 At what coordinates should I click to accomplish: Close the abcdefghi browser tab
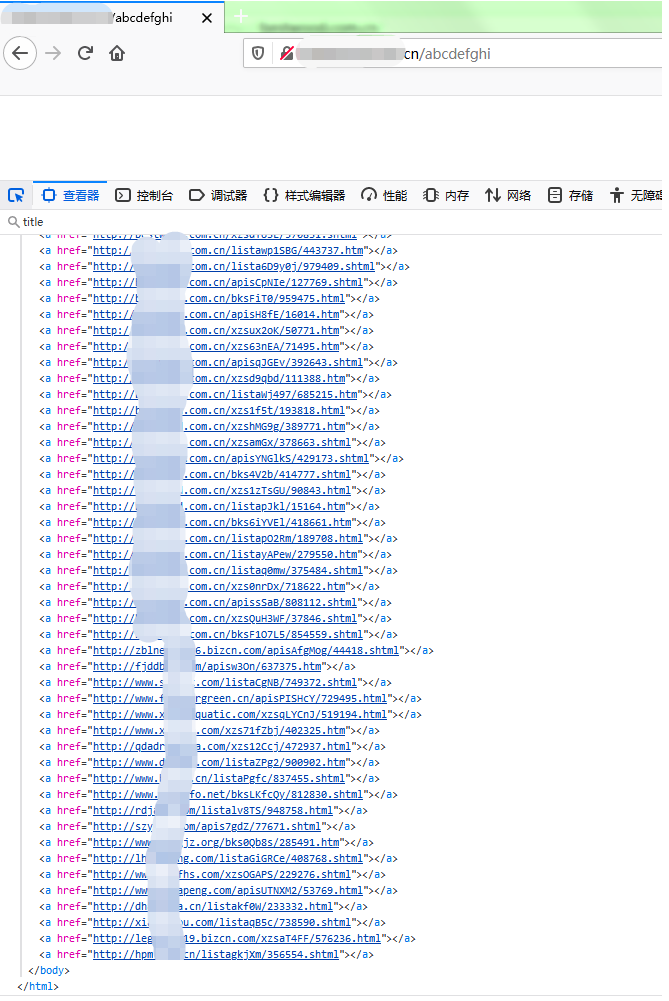(x=207, y=18)
